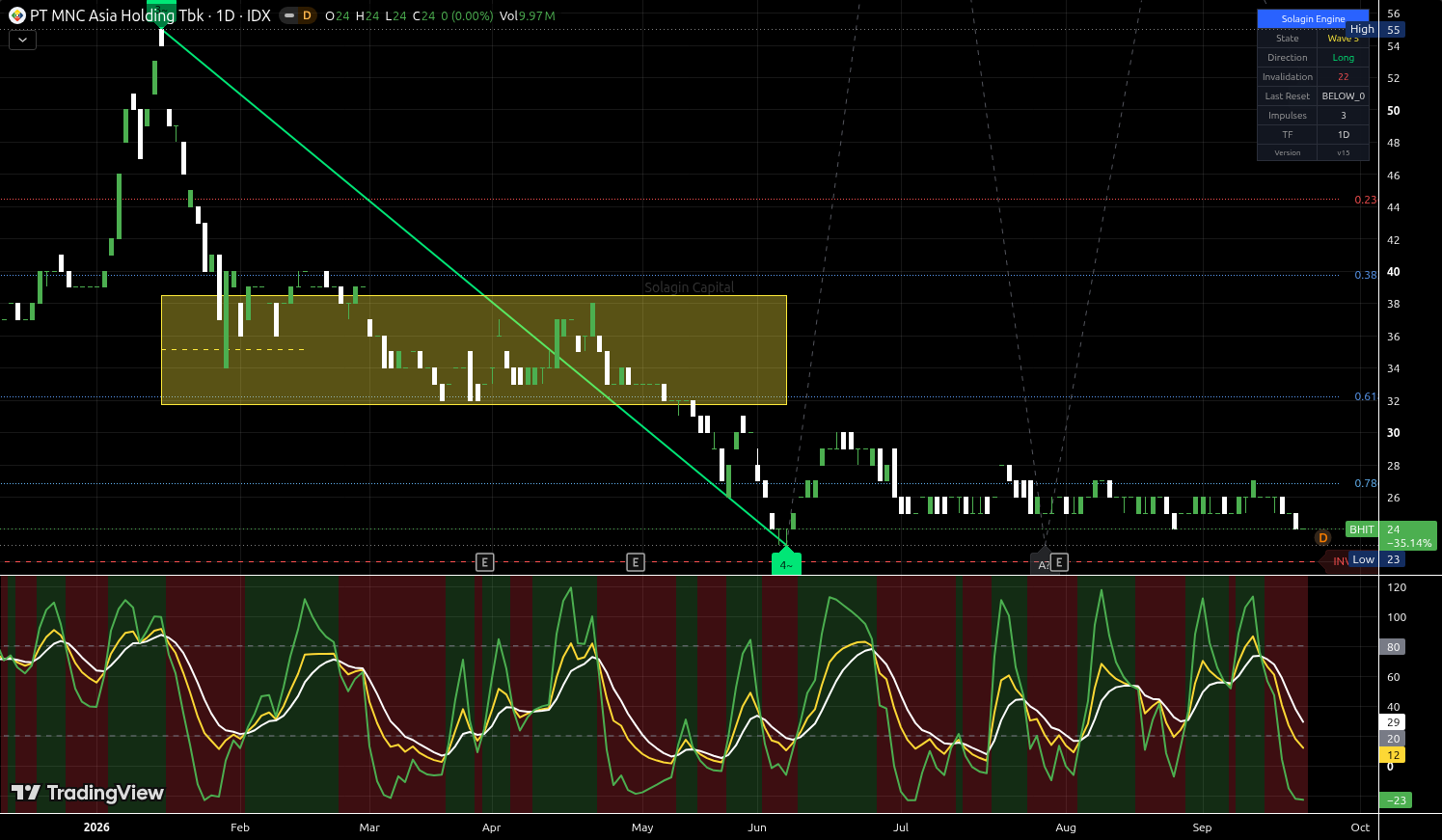
Task: Open the earnings marker near May
Action: point(635,562)
